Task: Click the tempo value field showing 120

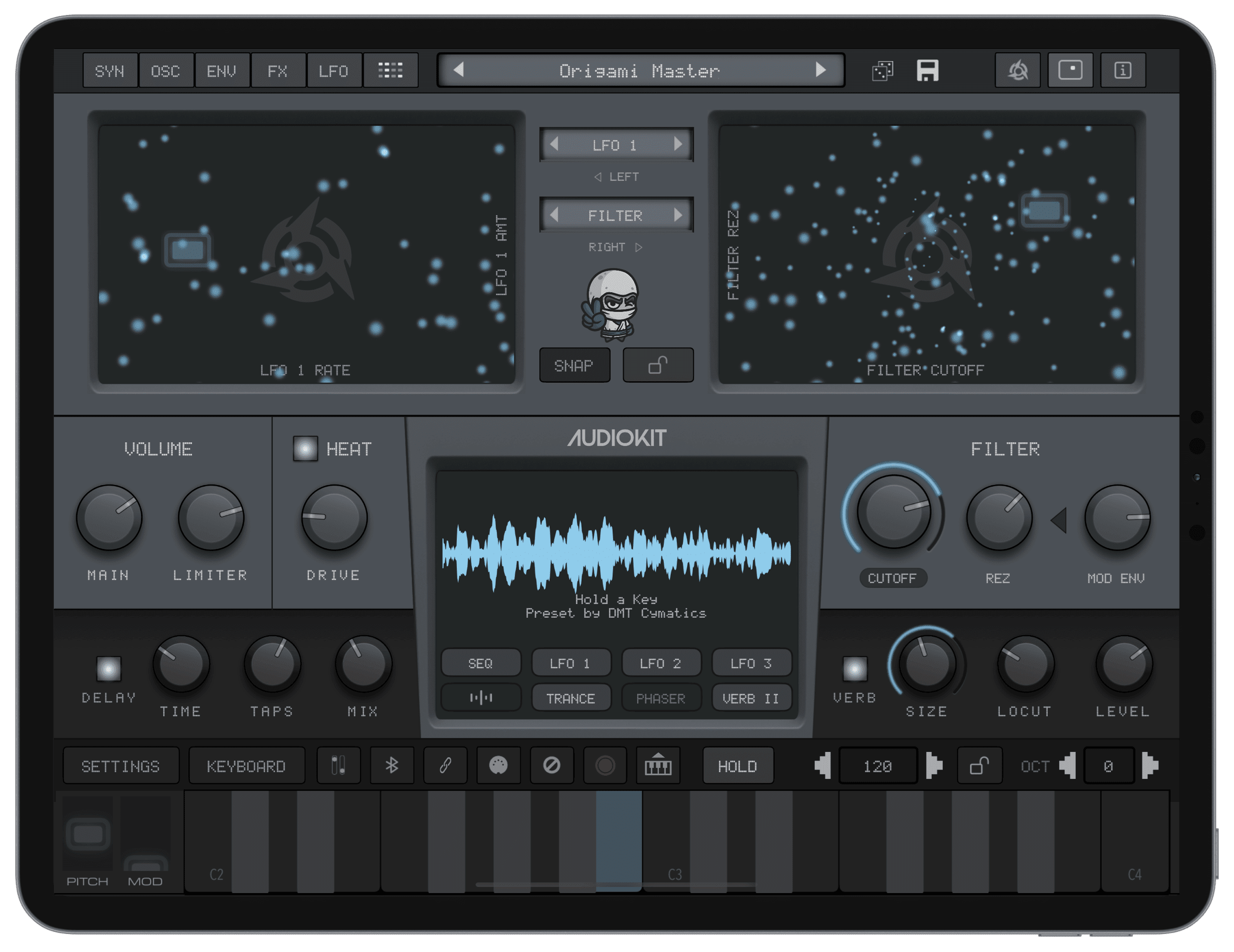Action: tap(878, 766)
